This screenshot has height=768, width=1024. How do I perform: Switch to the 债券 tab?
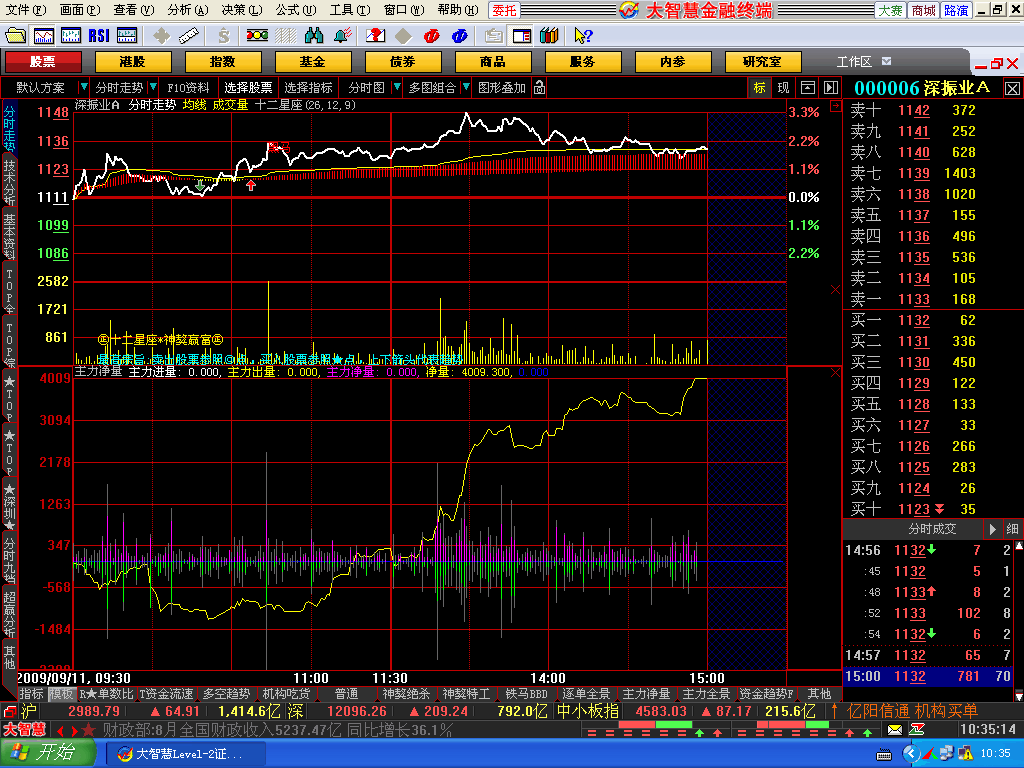(403, 61)
